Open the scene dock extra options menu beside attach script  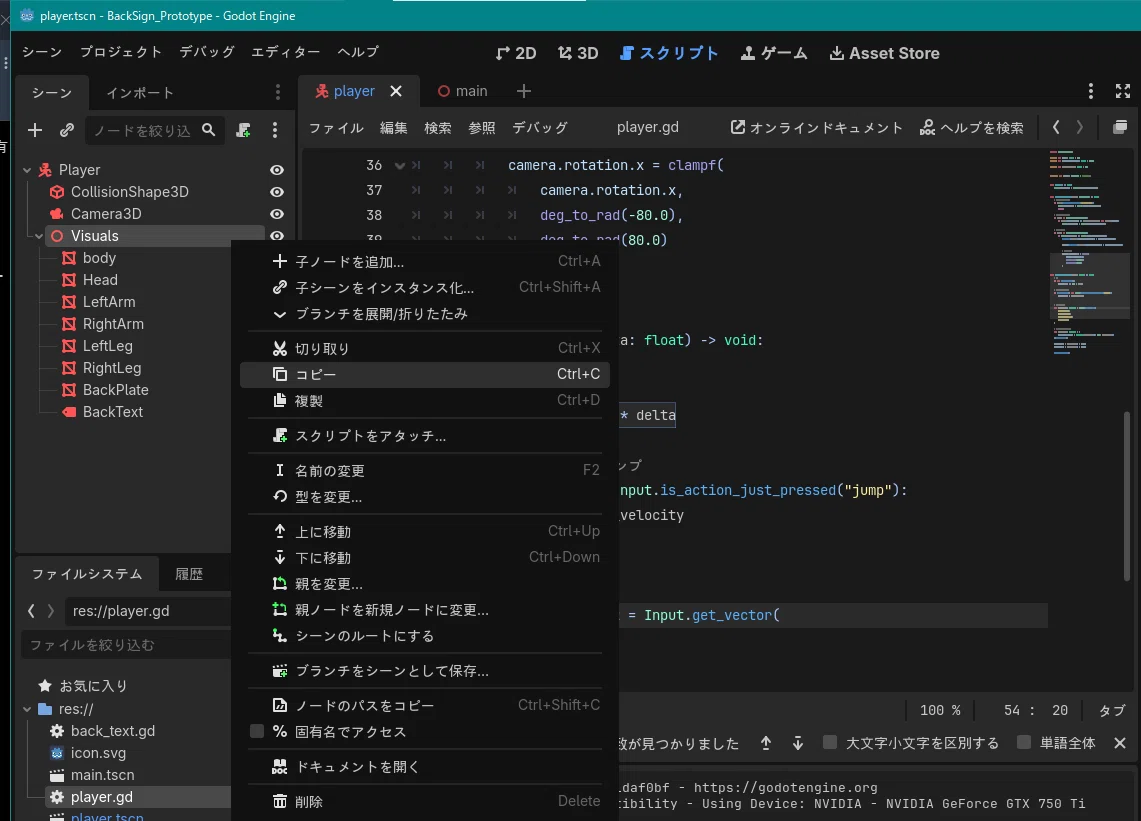tap(274, 130)
